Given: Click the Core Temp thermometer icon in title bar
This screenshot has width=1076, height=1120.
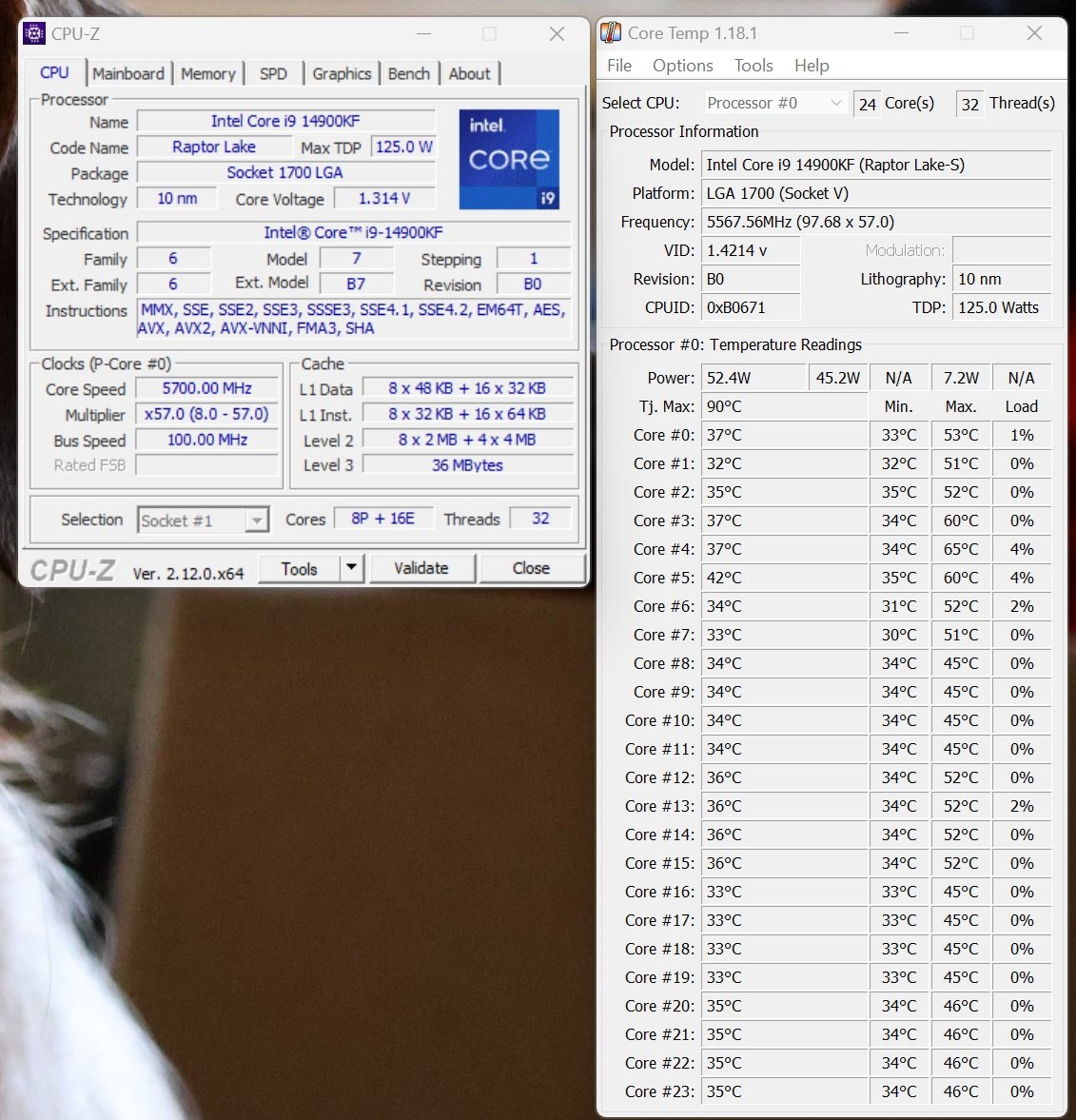Looking at the screenshot, I should [x=611, y=33].
